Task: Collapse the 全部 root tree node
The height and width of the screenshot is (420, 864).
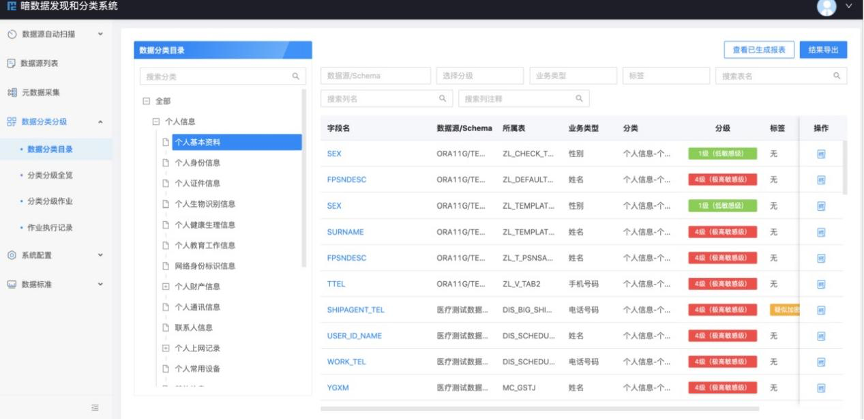Action: [147, 101]
